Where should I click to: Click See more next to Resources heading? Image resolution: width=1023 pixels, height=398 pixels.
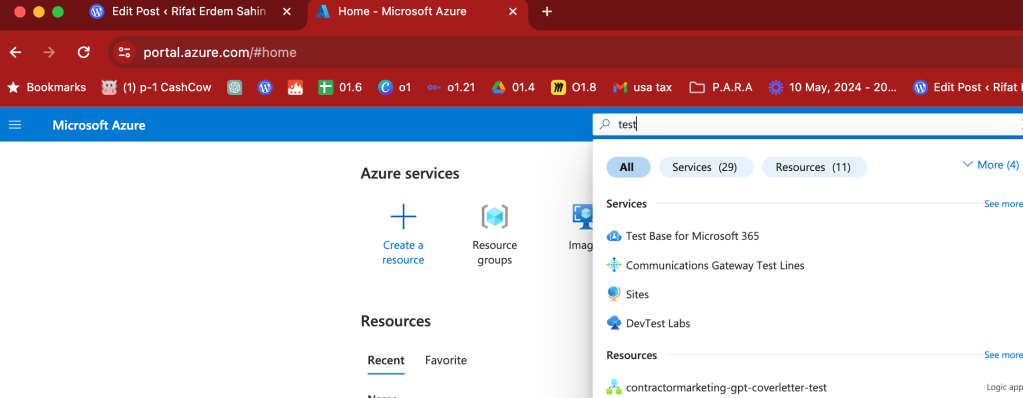point(1003,356)
